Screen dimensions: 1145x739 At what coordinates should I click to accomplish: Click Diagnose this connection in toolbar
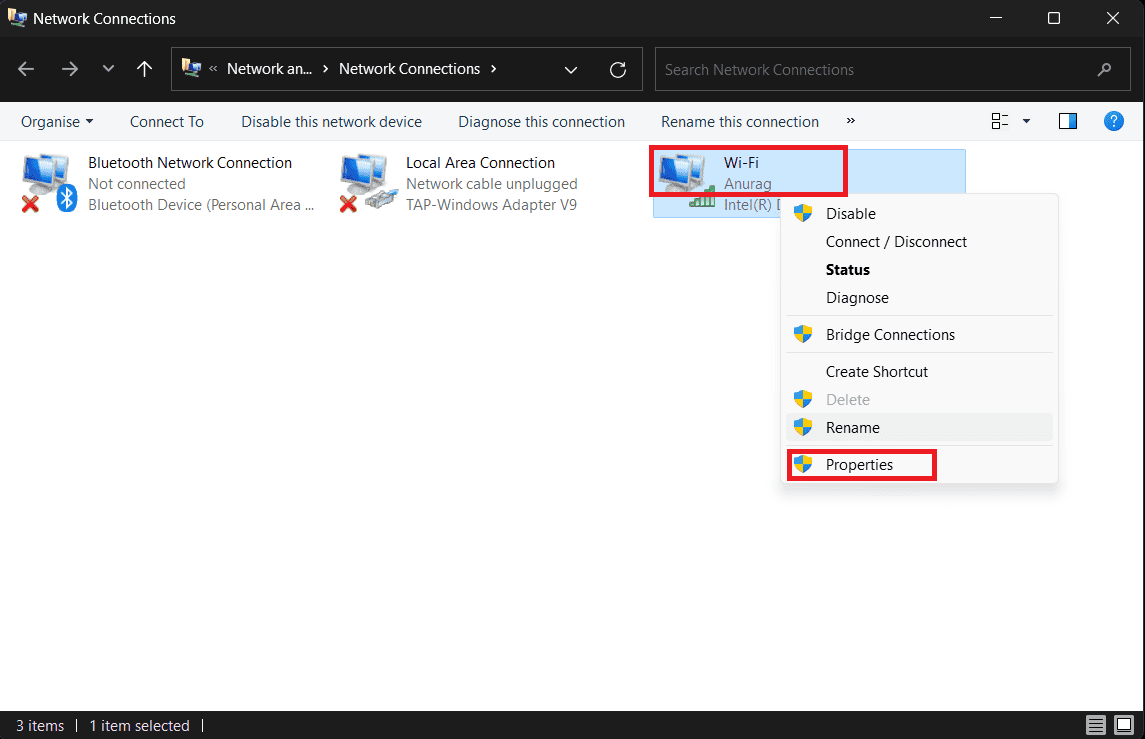click(541, 122)
